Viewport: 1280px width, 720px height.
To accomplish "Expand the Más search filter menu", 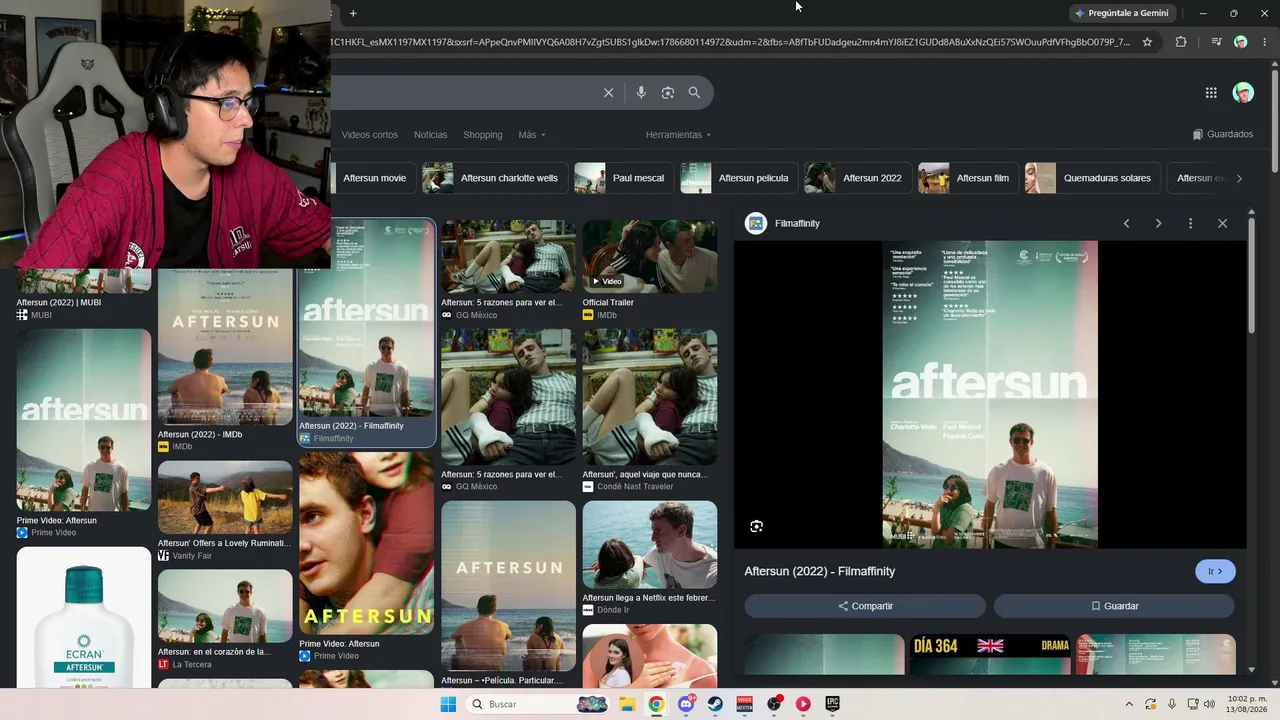I will pyautogui.click(x=531, y=135).
